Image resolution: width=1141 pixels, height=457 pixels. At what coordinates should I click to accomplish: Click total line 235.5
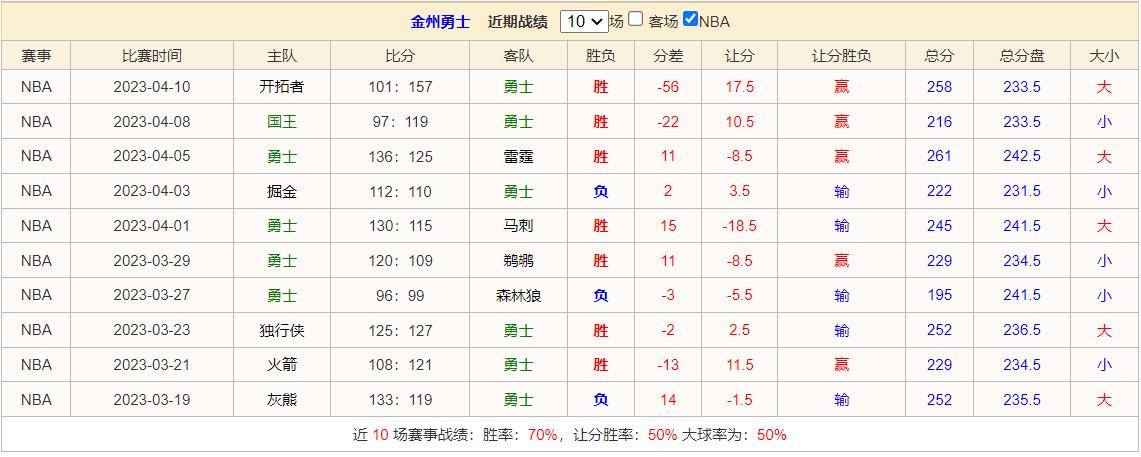click(x=1022, y=400)
